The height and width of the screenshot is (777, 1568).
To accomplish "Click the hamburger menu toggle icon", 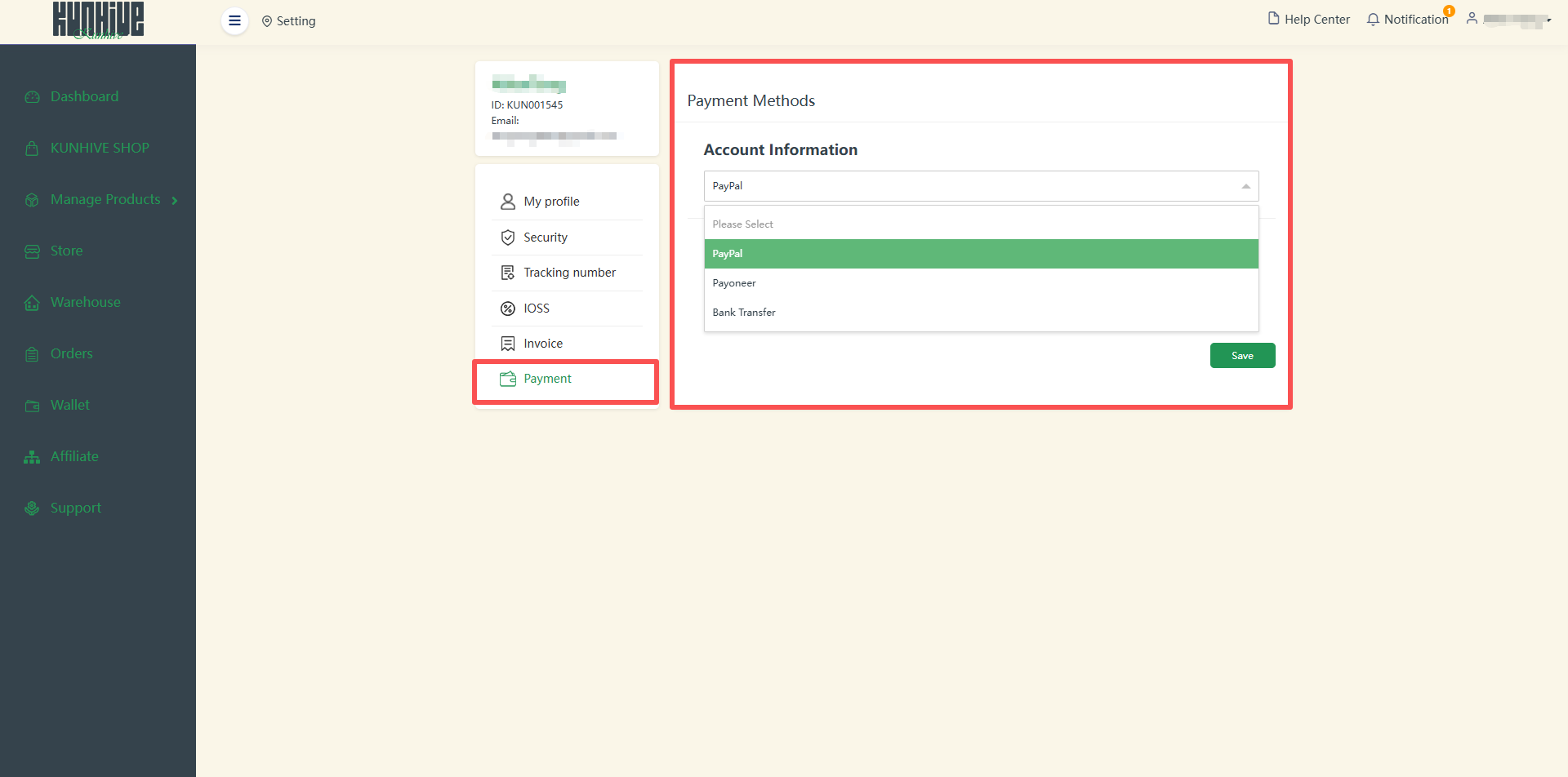I will (x=234, y=21).
